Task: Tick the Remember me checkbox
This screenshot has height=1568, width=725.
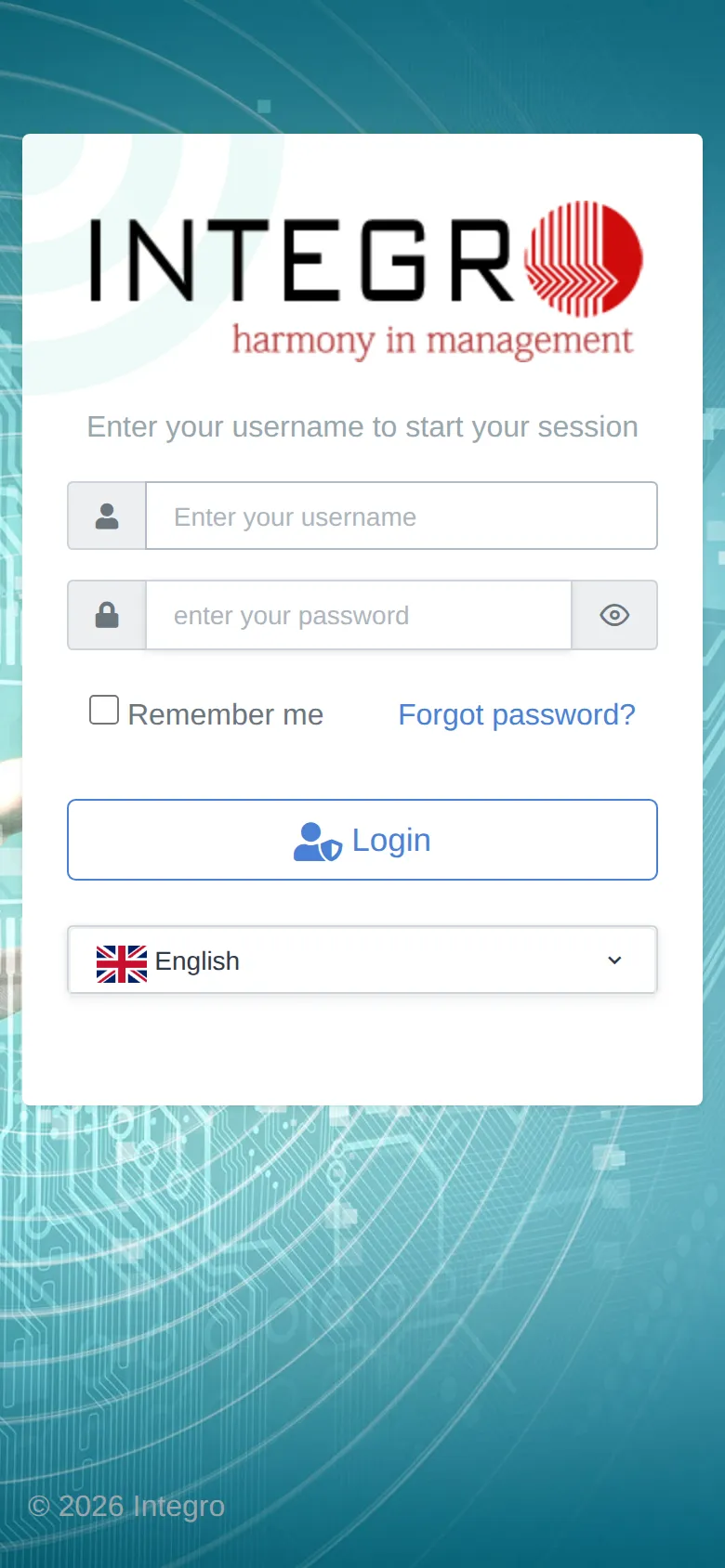Action: 104,710
